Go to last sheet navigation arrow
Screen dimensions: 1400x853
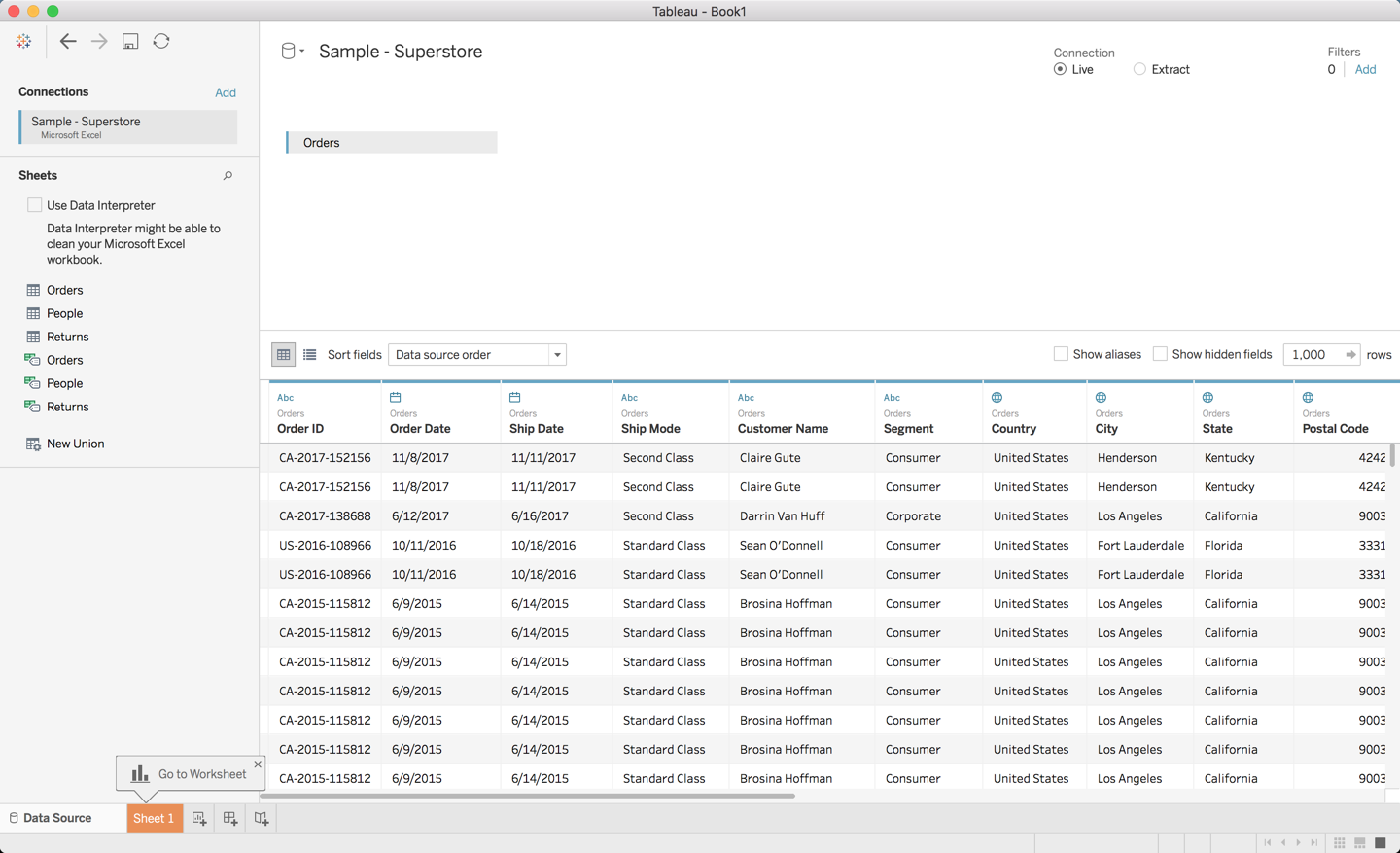pos(1314,843)
